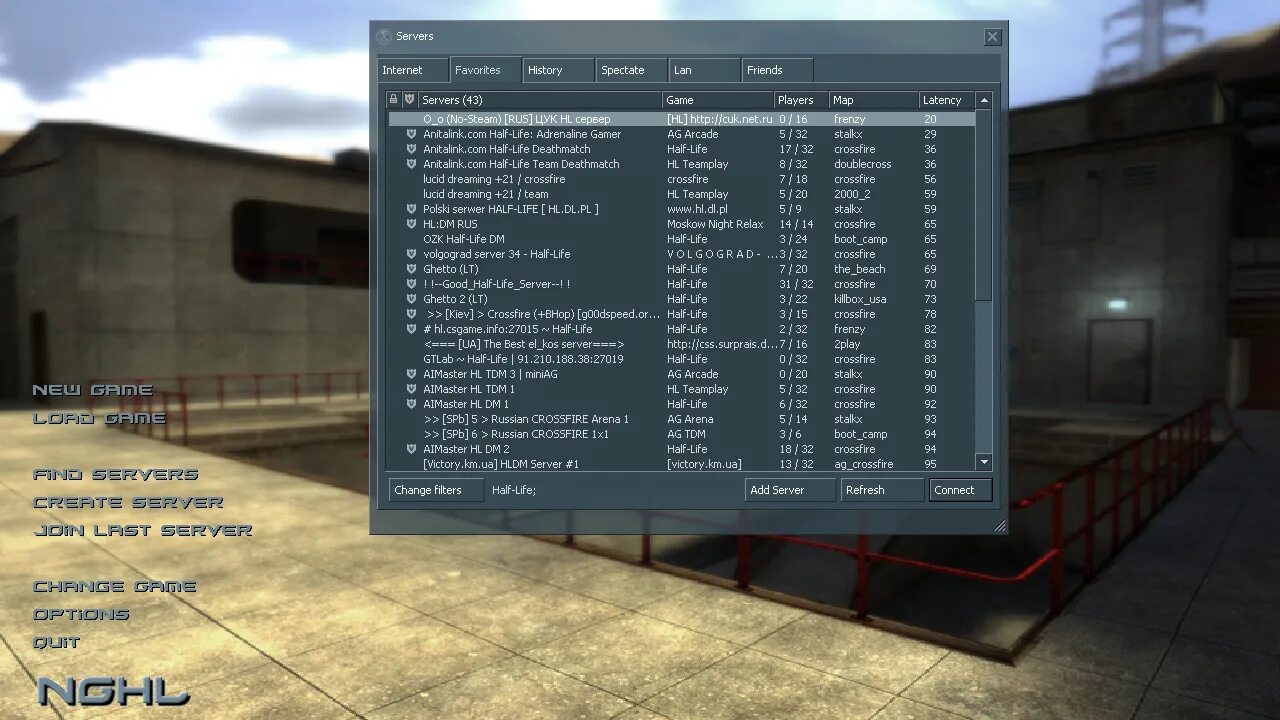Click shield icon beside volgograd server 34
Viewport: 1280px width, 720px height.
[x=411, y=254]
